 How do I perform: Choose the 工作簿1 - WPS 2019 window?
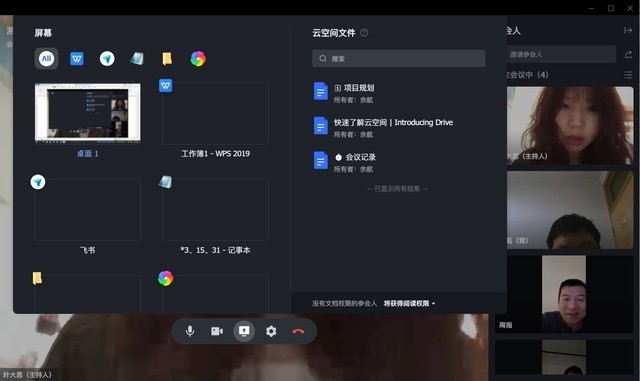[x=215, y=113]
